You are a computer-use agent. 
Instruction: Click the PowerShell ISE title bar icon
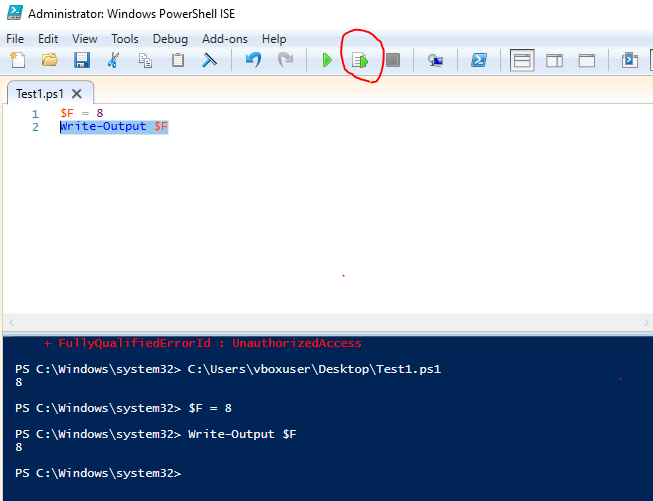coord(15,13)
